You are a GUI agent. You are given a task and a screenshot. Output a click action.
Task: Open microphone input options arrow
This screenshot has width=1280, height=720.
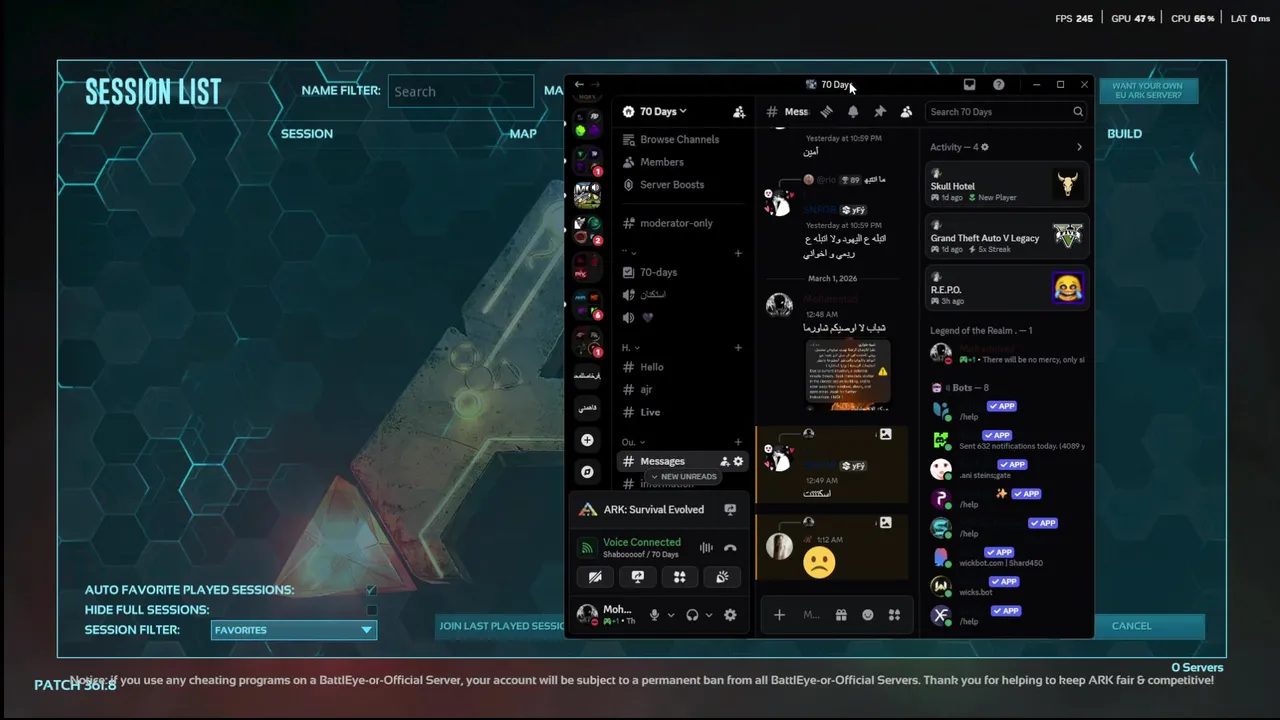(671, 615)
